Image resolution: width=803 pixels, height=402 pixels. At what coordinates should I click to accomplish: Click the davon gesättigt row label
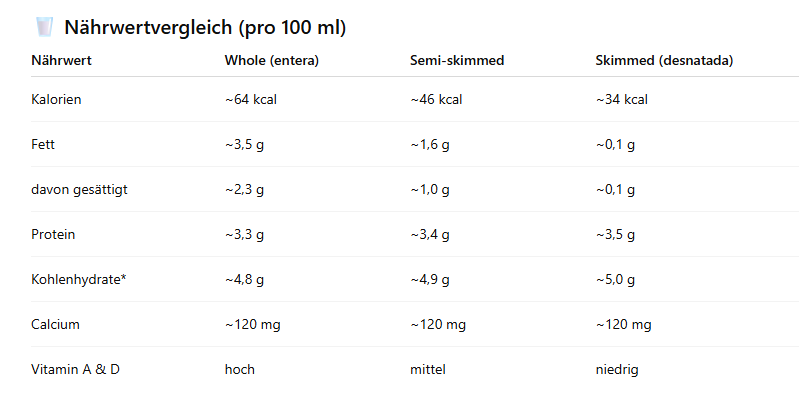pyautogui.click(x=79, y=189)
